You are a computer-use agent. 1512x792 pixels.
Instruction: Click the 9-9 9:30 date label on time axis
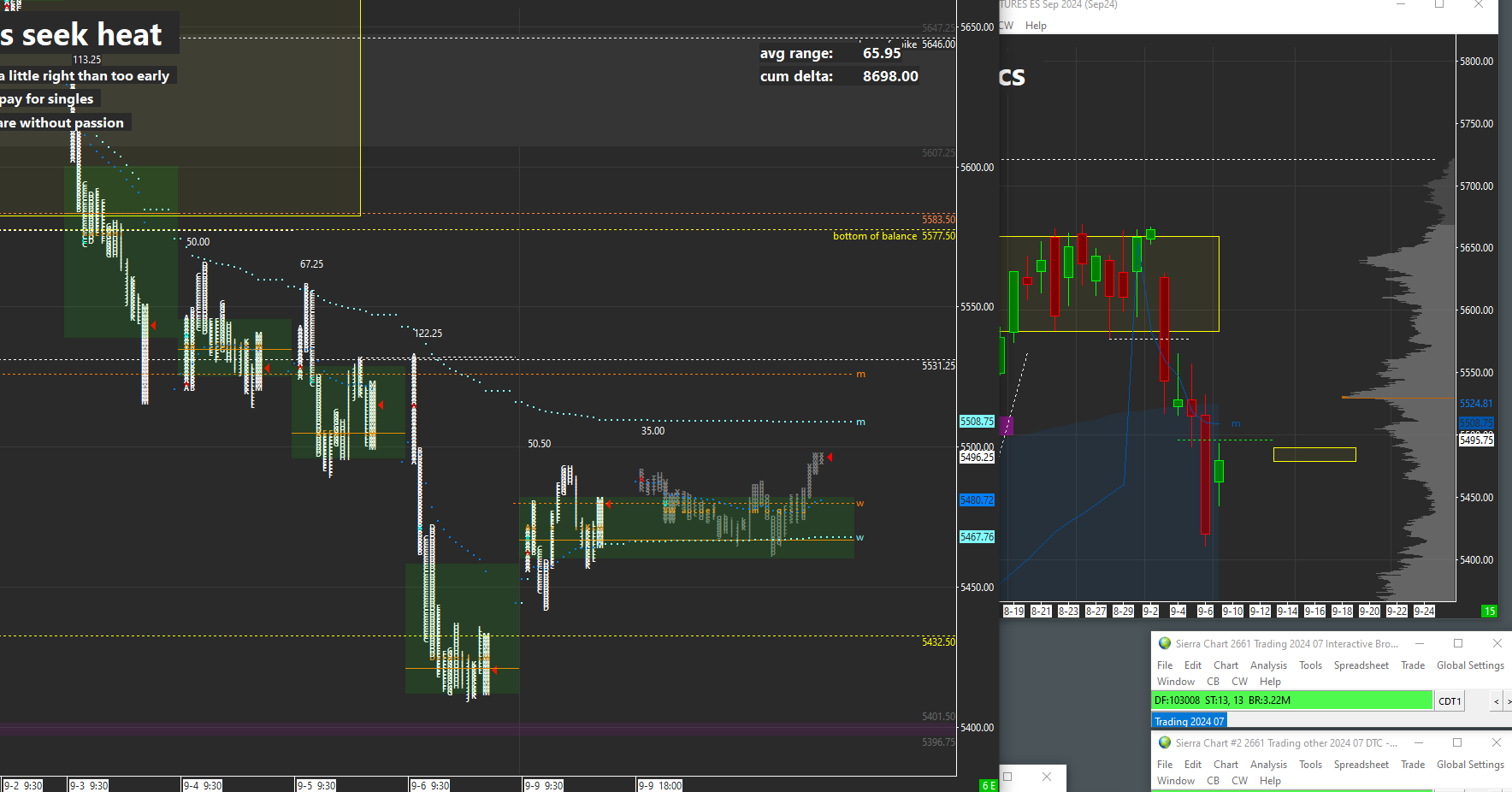pos(544,785)
